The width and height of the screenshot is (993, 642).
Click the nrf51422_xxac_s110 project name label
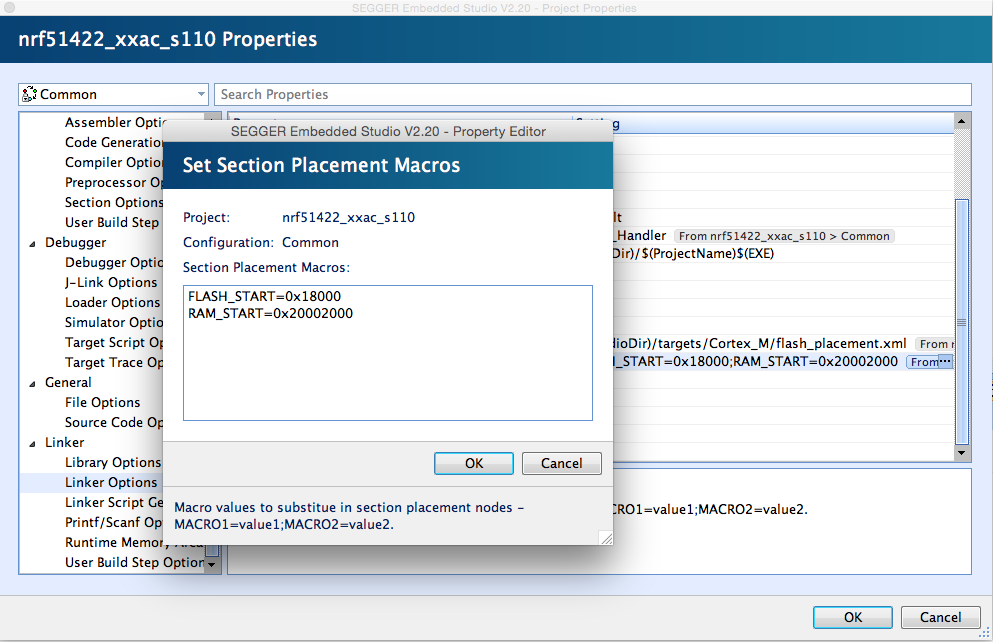click(x=348, y=217)
